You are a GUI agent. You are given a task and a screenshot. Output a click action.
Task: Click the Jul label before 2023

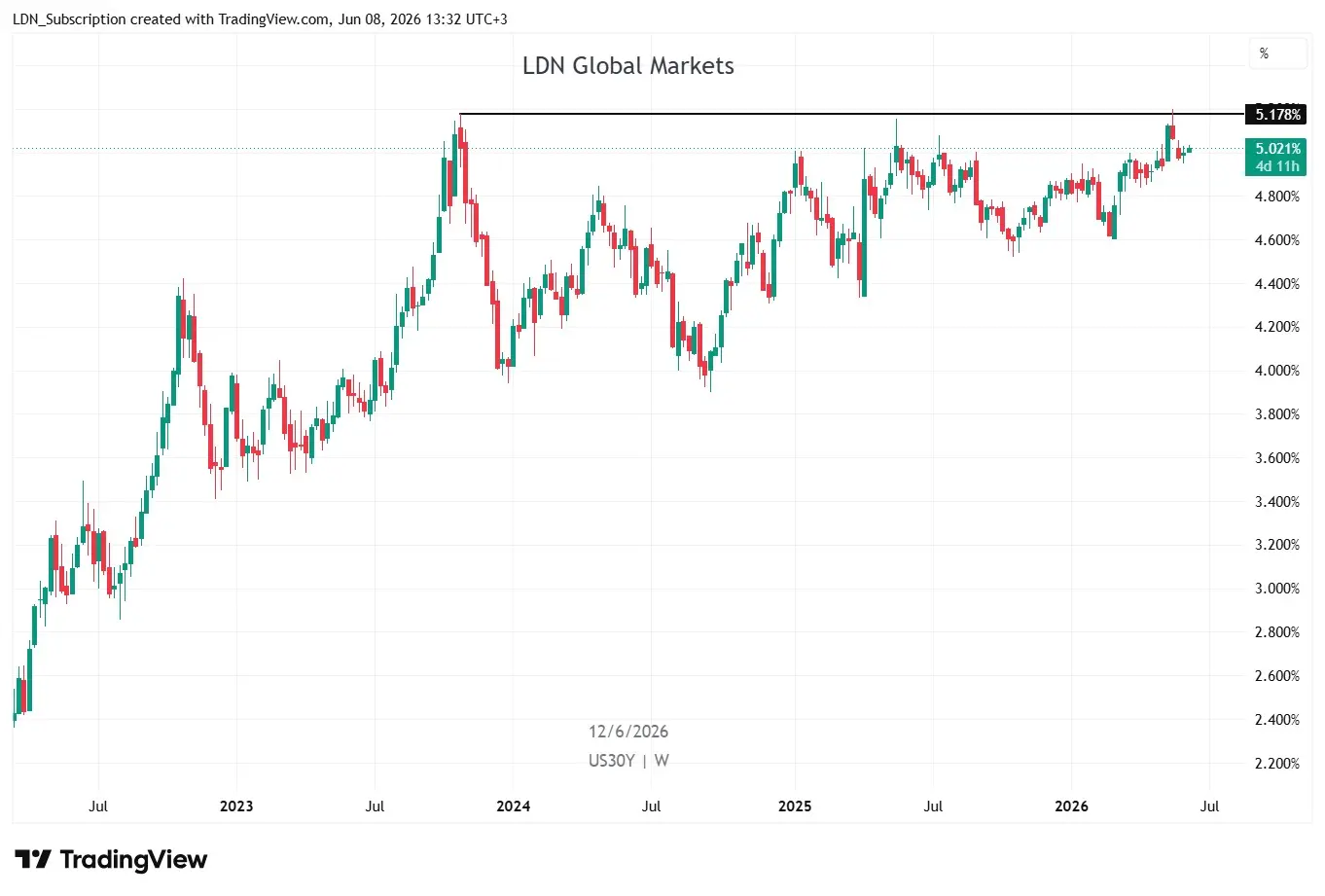pos(98,806)
